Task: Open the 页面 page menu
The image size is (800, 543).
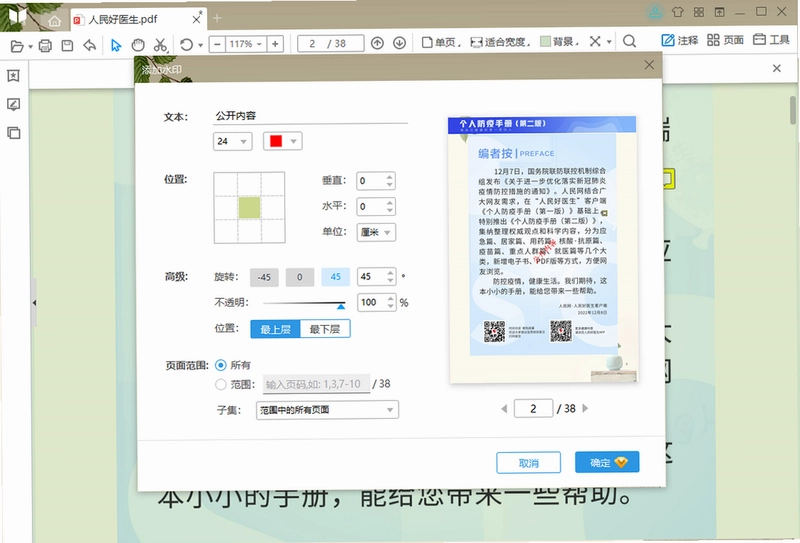Action: 725,40
